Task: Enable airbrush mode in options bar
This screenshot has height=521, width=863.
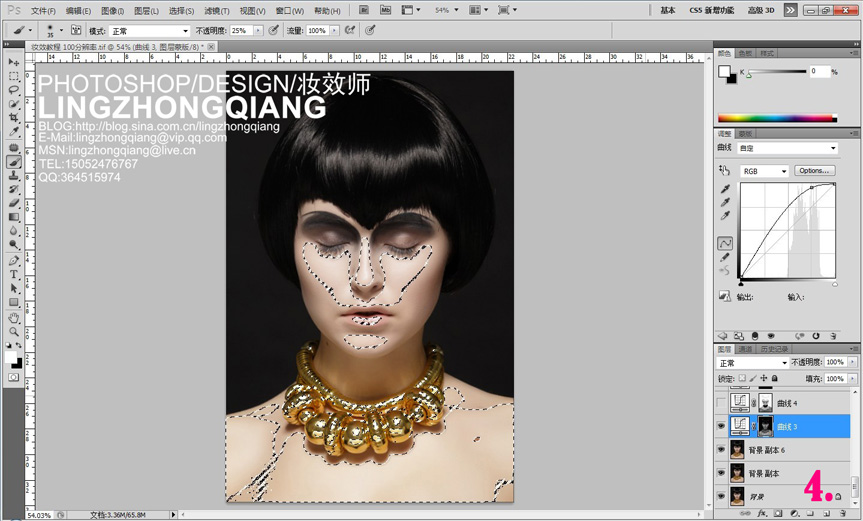Action: point(350,31)
